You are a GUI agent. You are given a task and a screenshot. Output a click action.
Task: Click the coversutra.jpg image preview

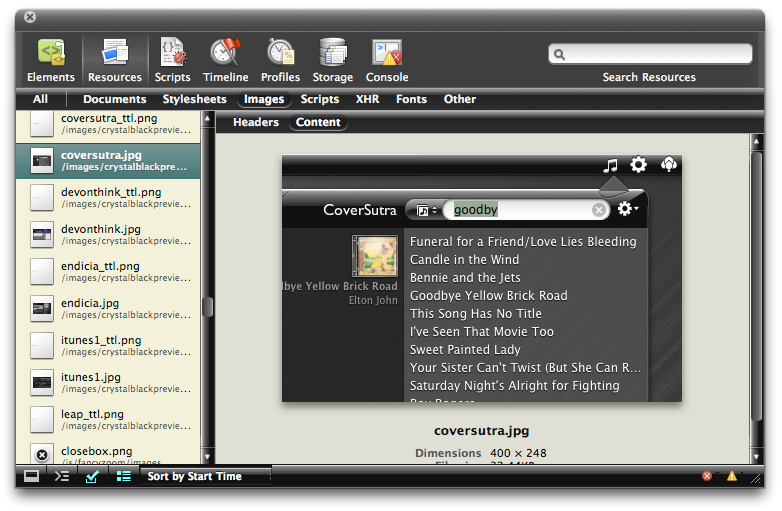[x=482, y=278]
